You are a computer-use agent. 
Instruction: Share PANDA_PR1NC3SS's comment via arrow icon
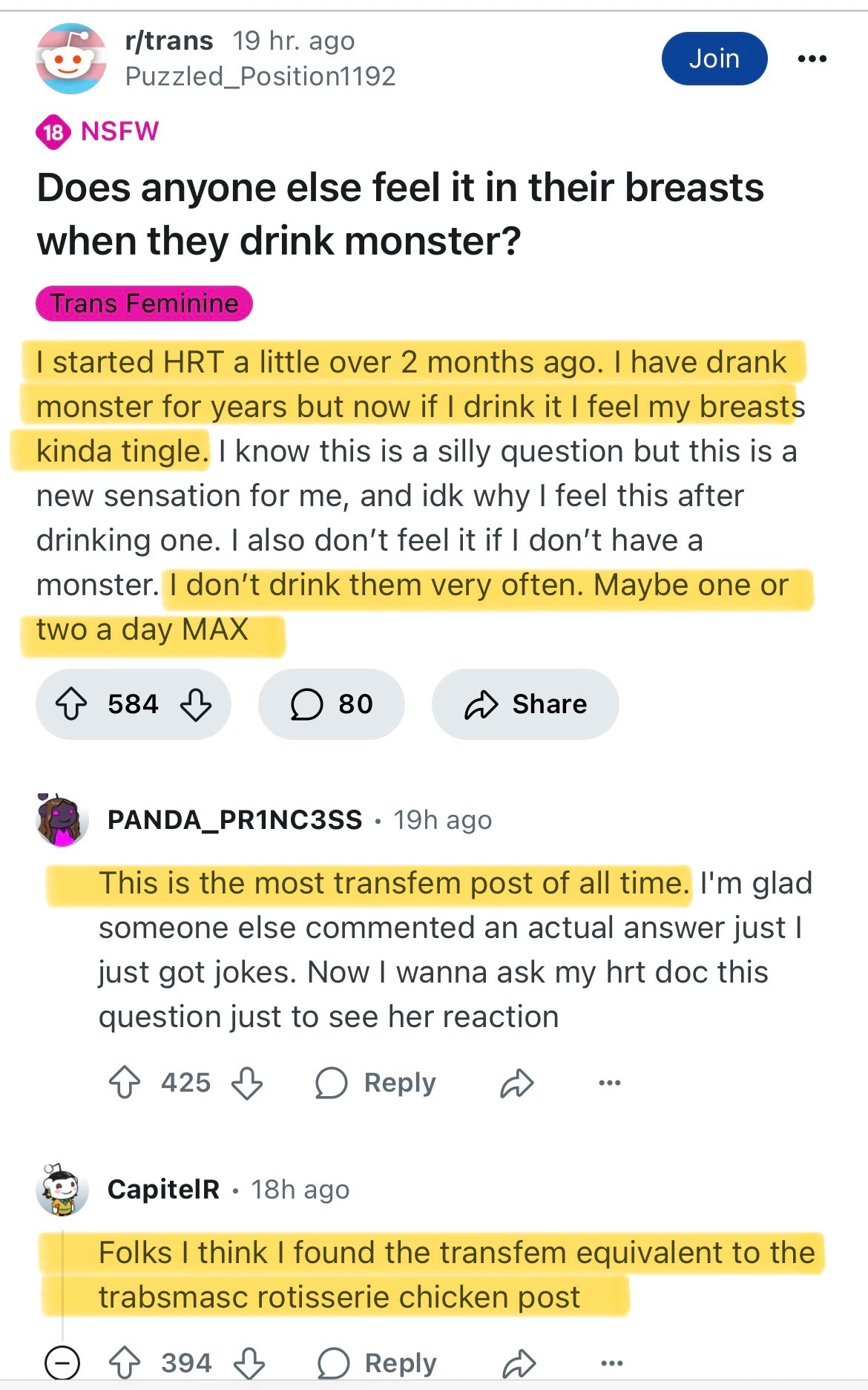(x=517, y=1083)
